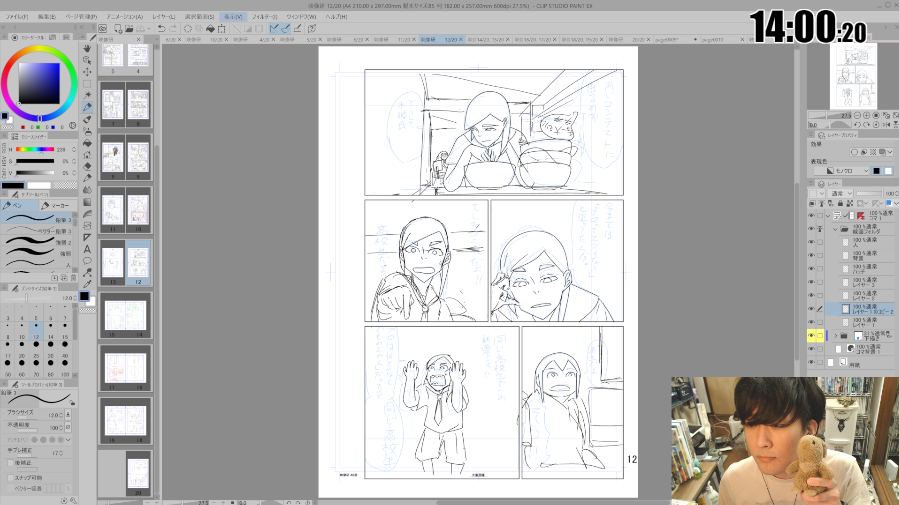899x505 pixels.
Task: Select the Auto select magic wand tool
Action: tap(87, 95)
